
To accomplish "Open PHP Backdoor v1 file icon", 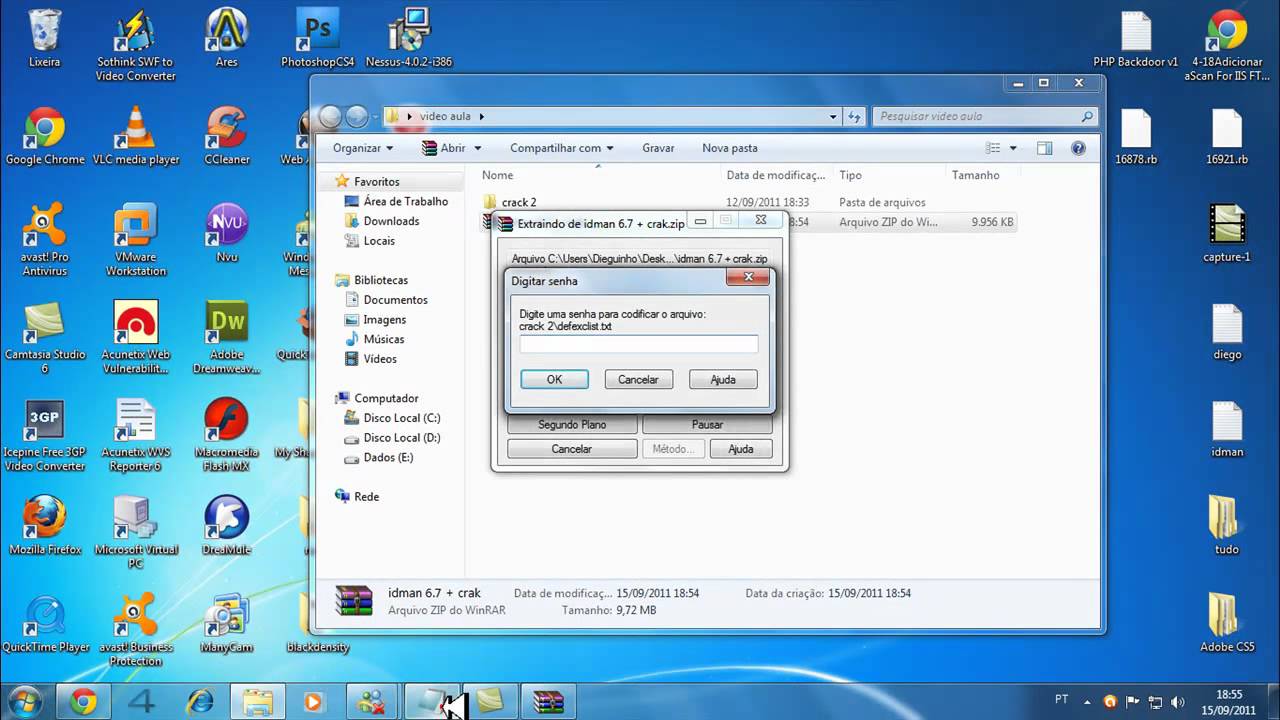I will (x=1136, y=38).
